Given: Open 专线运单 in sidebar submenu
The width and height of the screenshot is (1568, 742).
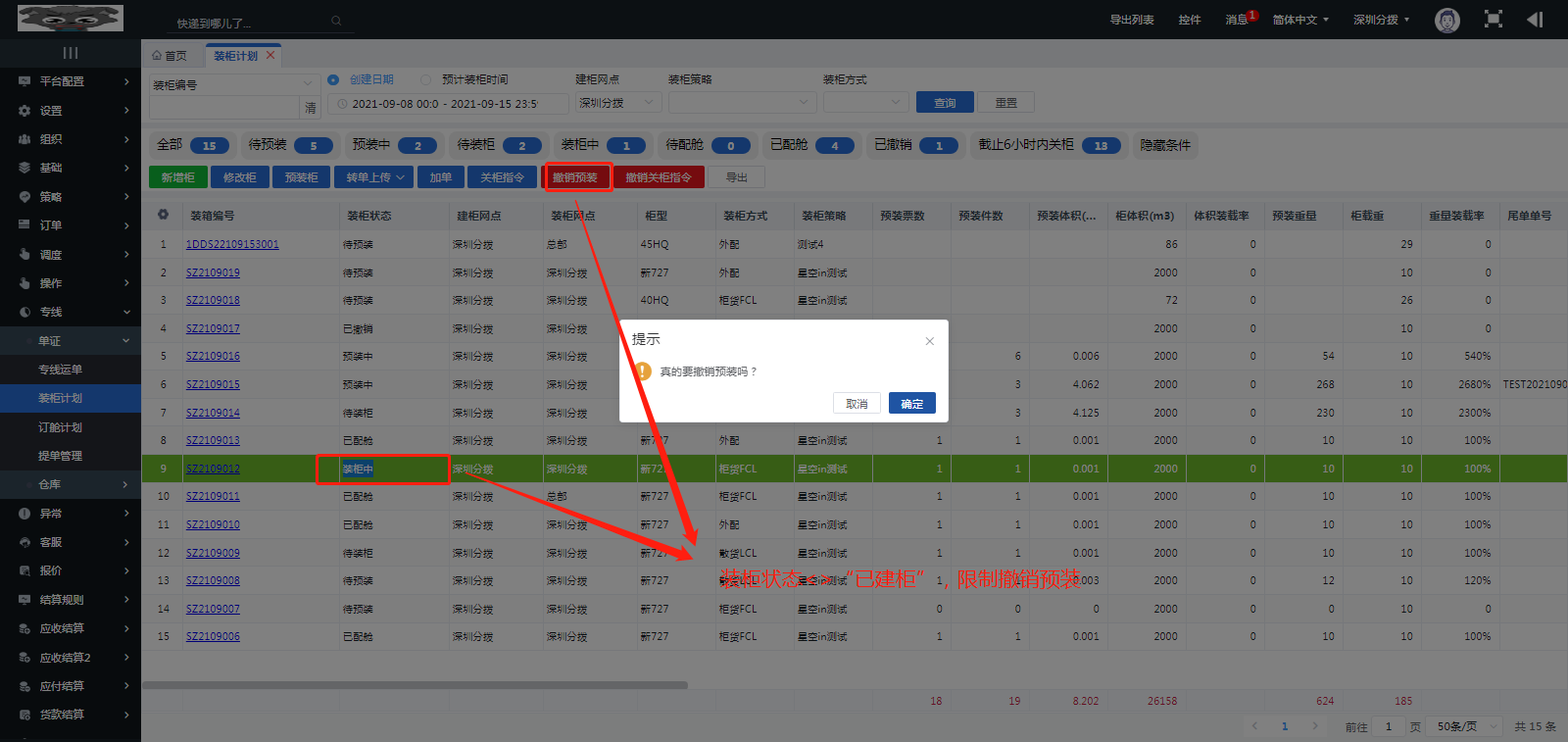Looking at the screenshot, I should pyautogui.click(x=60, y=370).
